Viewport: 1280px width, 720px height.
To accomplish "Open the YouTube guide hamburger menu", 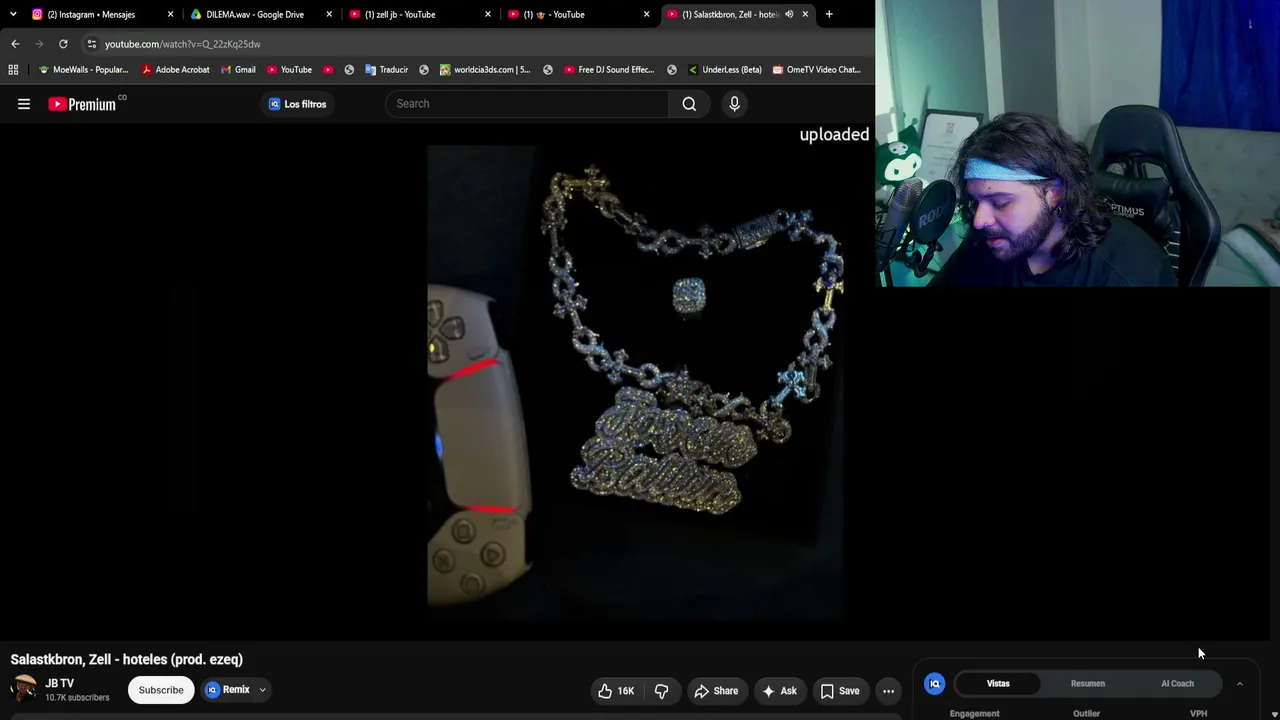I will click(x=24, y=104).
